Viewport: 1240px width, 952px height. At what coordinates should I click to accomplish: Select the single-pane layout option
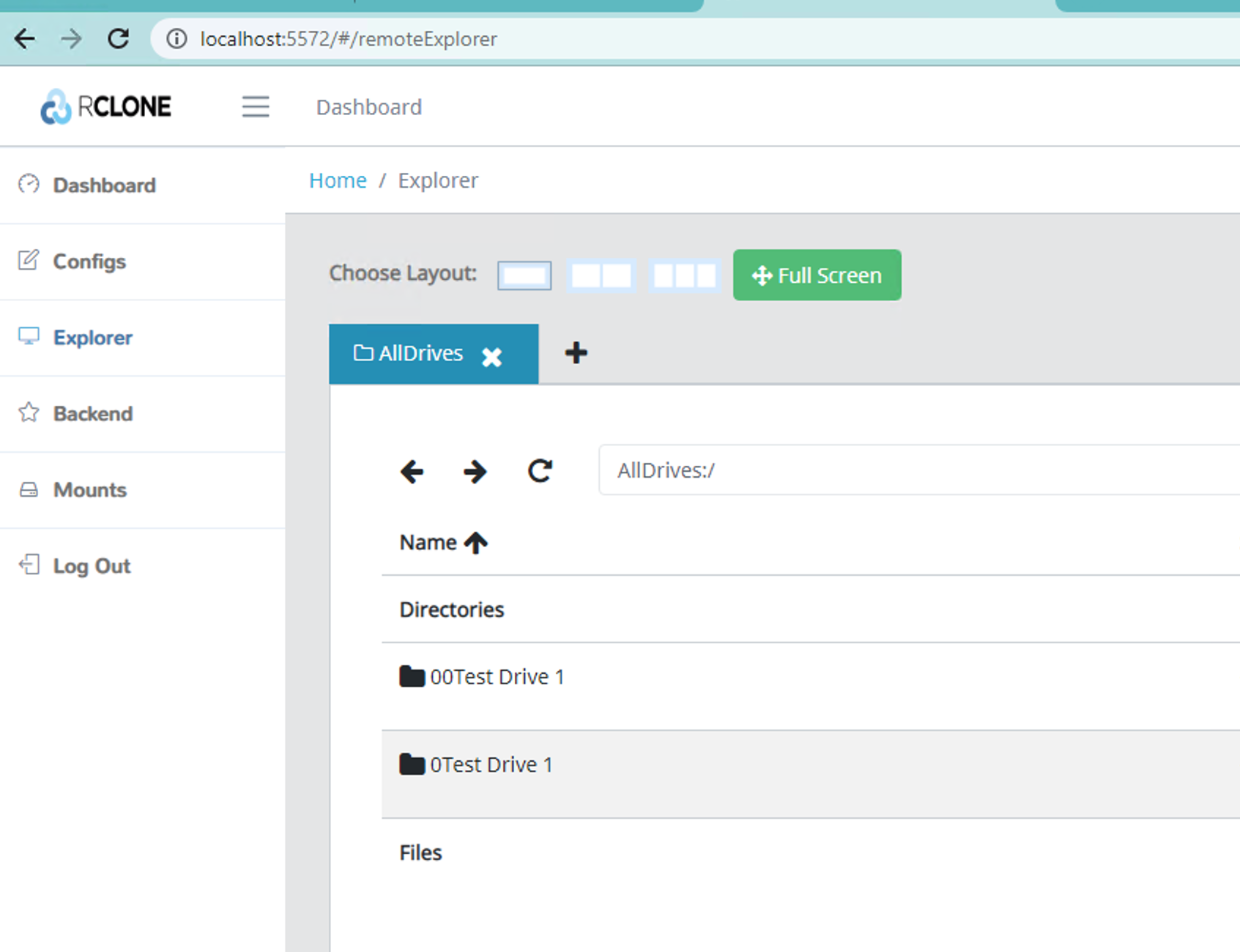click(524, 275)
